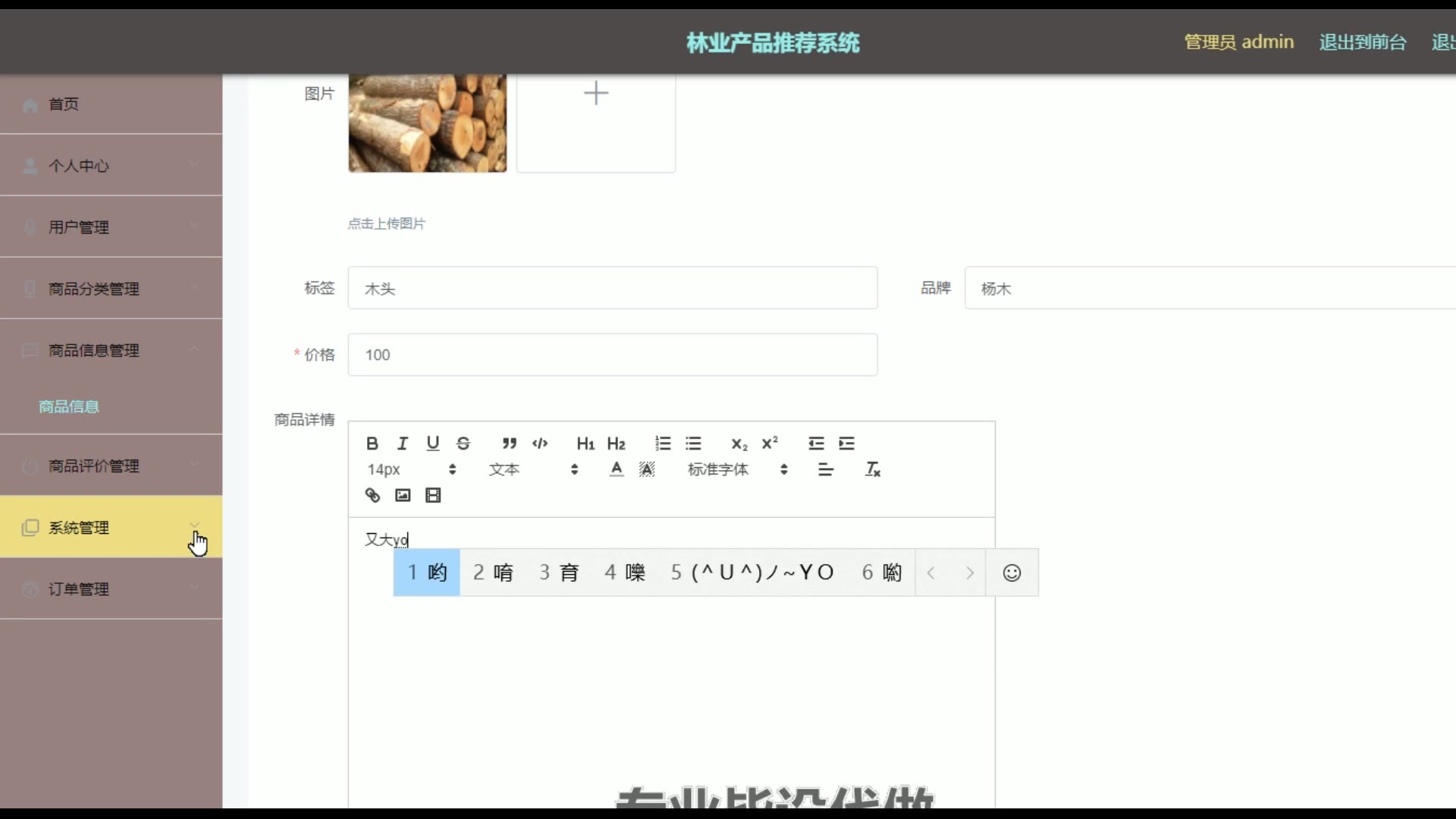Toggle bold formatting in editor
The image size is (1456, 819).
pyautogui.click(x=372, y=444)
